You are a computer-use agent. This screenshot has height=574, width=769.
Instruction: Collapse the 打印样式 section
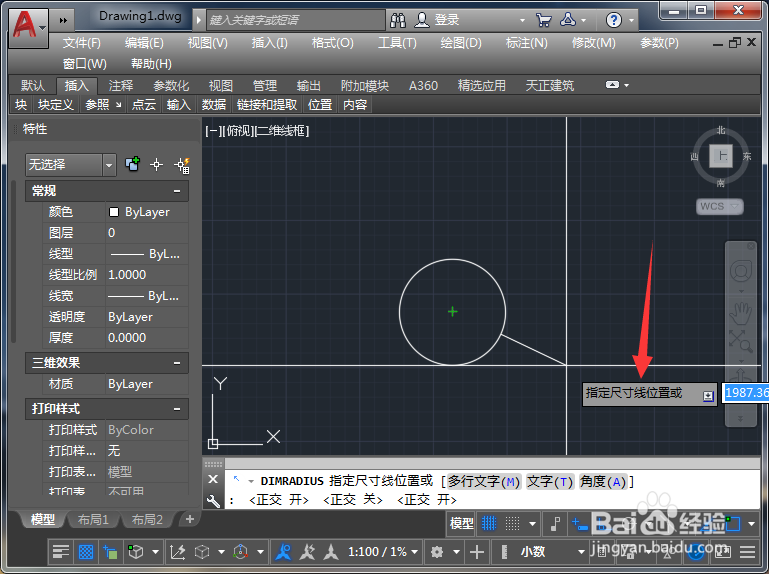click(x=177, y=409)
